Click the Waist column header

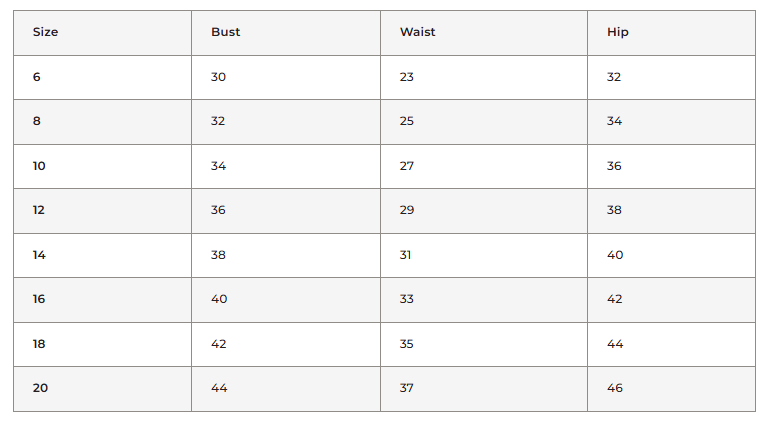tap(417, 32)
